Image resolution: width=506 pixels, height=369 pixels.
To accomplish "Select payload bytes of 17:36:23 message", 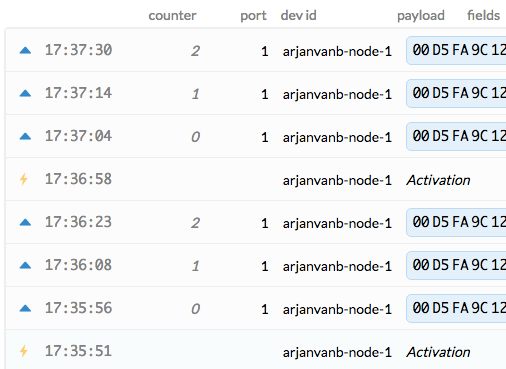I will click(x=456, y=222).
